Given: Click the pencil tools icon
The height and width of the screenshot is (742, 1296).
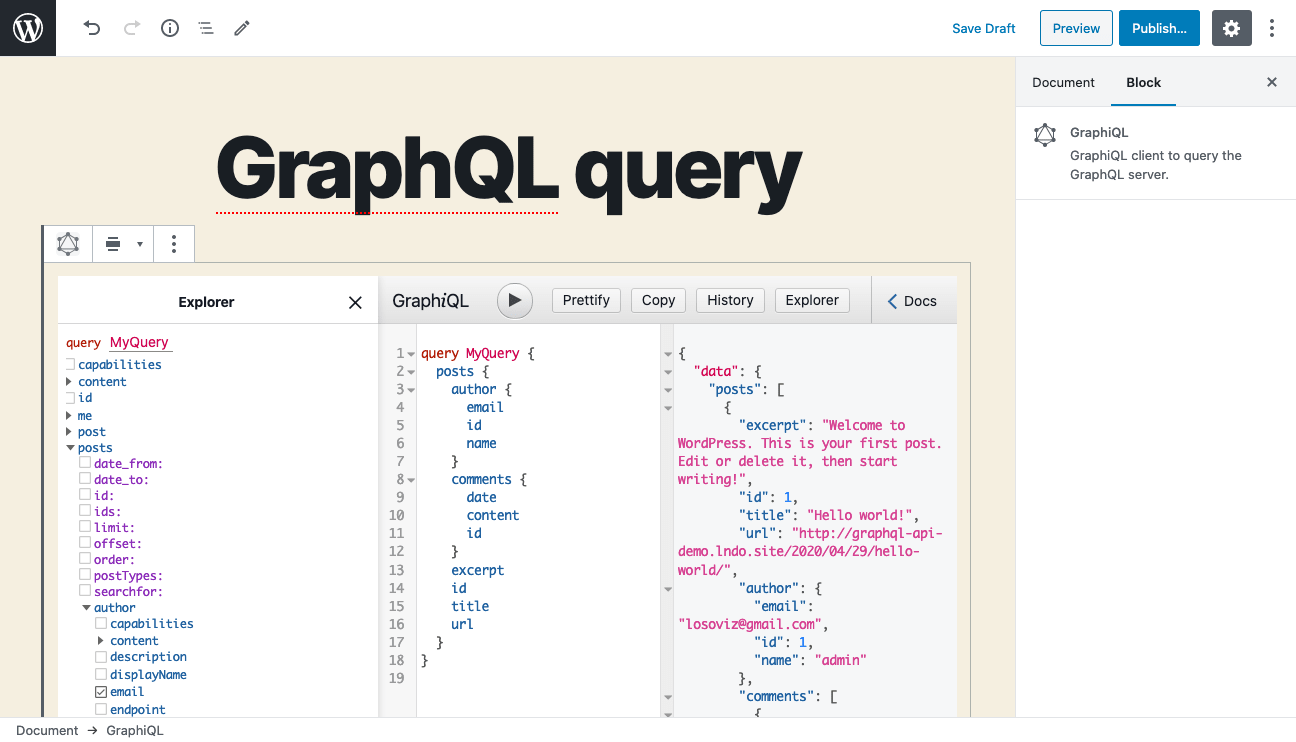Looking at the screenshot, I should (242, 28).
